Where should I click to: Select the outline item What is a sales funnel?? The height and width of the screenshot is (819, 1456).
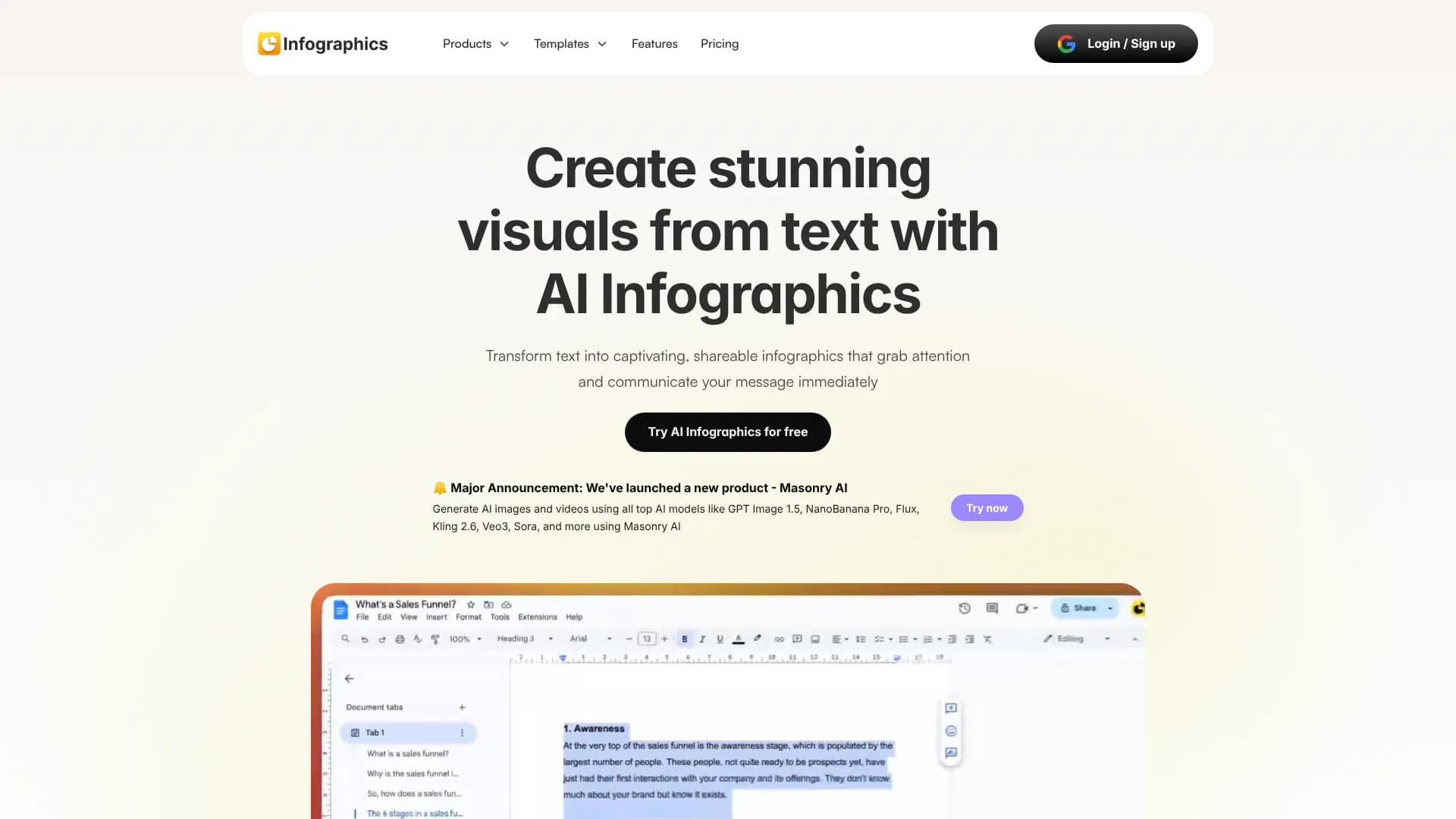tap(407, 753)
